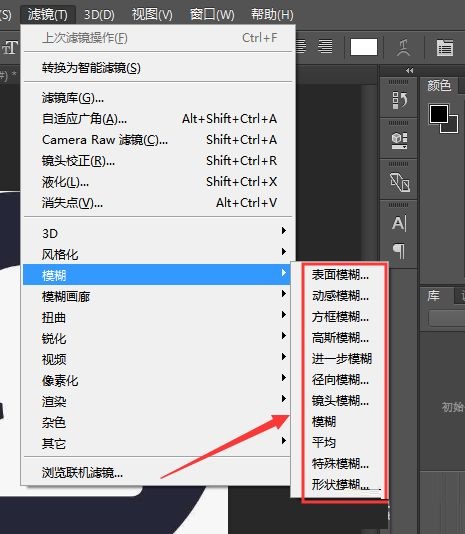Expand the 像素化 submenu
The height and width of the screenshot is (534, 465).
click(x=158, y=380)
